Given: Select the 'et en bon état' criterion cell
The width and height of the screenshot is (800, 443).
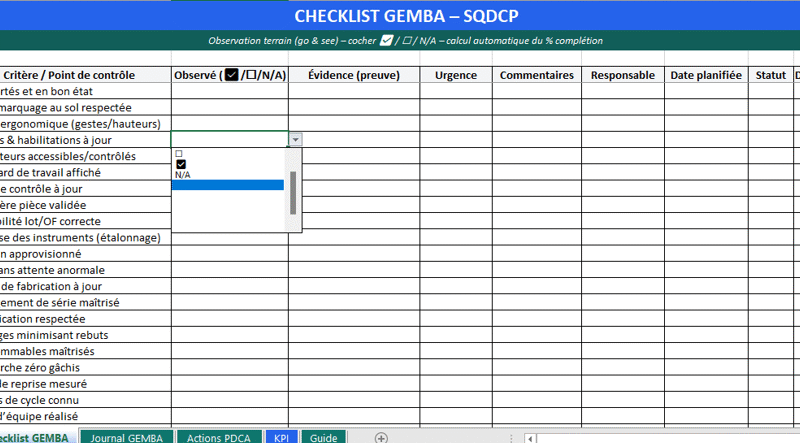Looking at the screenshot, I should (85, 91).
